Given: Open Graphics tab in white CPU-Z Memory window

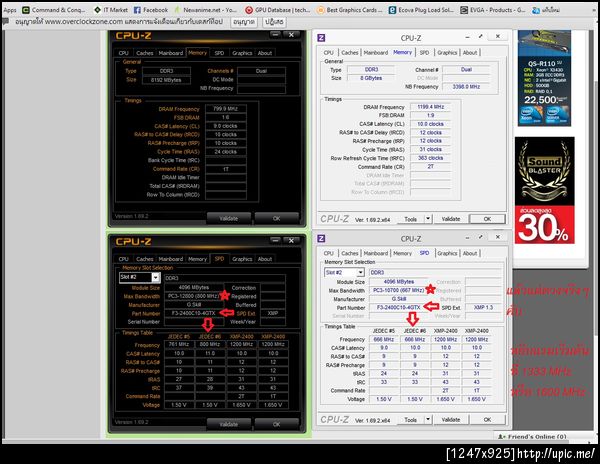Looking at the screenshot, I should 447,52.
